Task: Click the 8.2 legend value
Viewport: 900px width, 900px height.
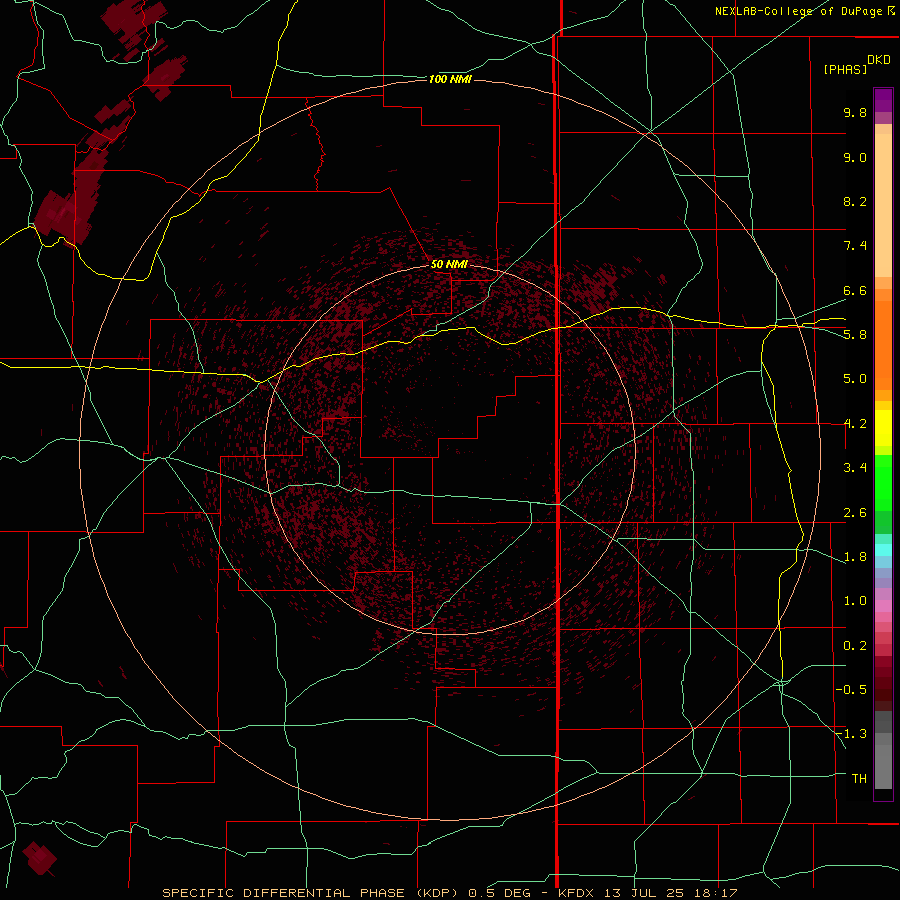Action: coord(855,201)
